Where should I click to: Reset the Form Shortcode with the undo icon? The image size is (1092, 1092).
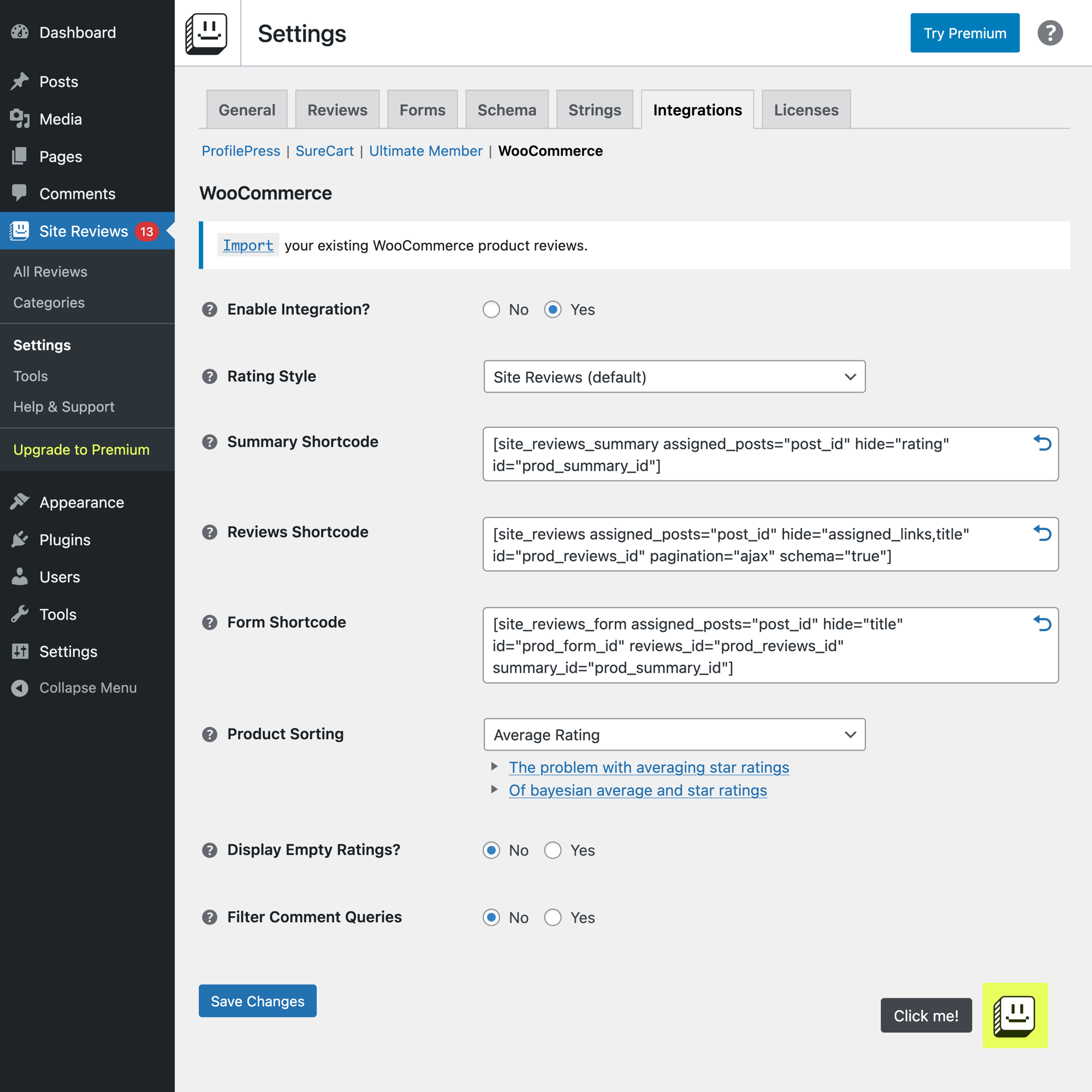click(x=1042, y=624)
